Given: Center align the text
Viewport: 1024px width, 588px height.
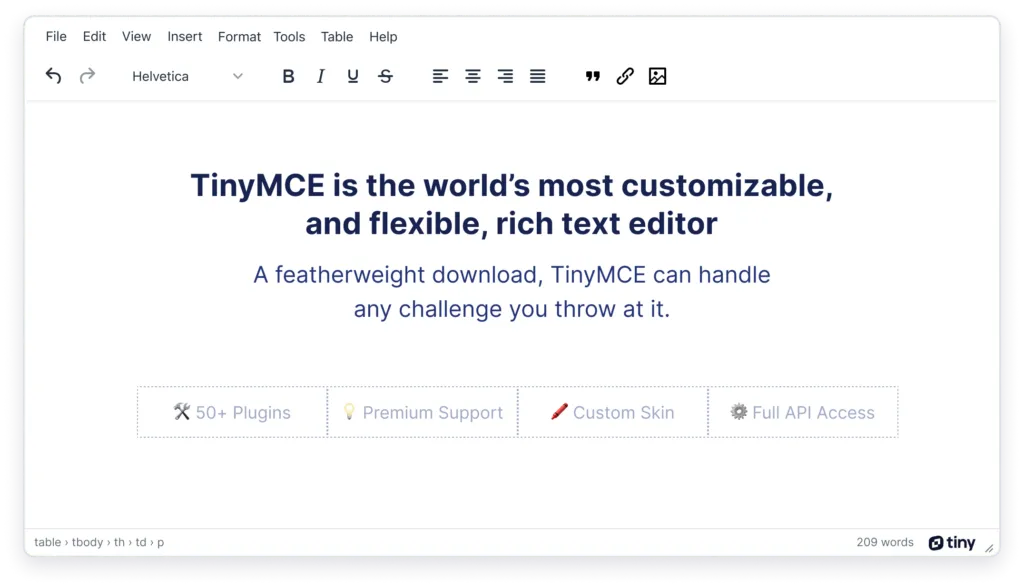Looking at the screenshot, I should tap(473, 76).
